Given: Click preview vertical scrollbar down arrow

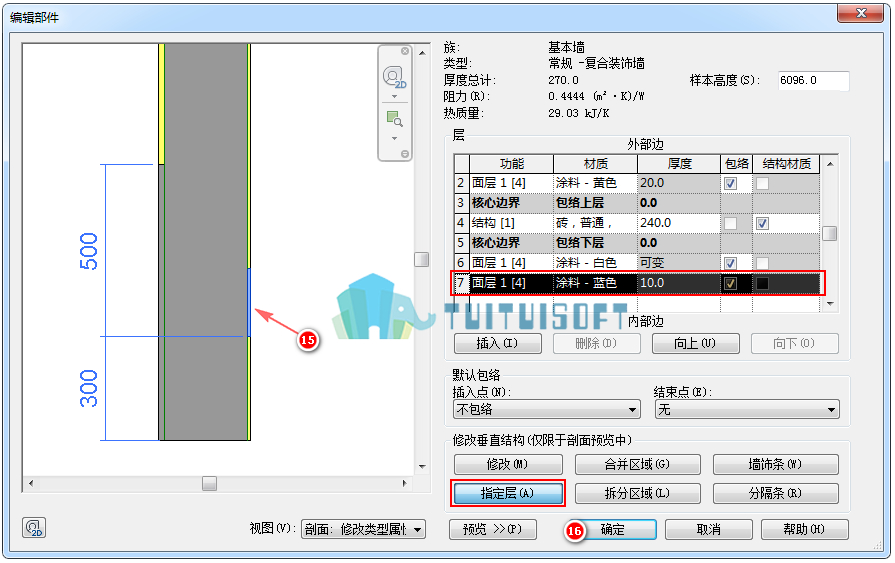Looking at the screenshot, I should (x=422, y=467).
